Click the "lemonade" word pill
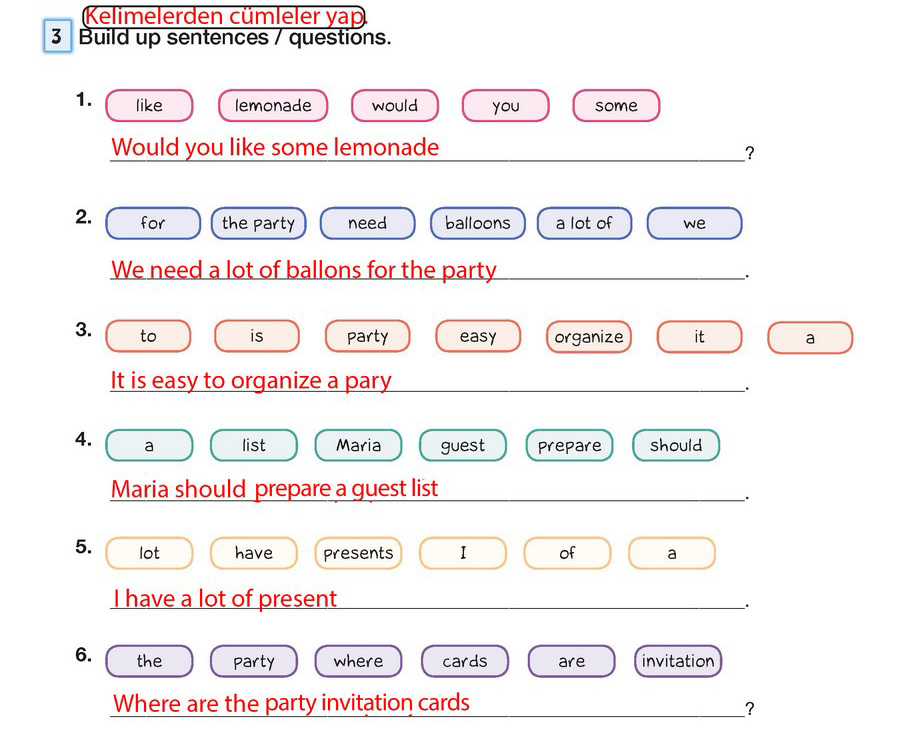The height and width of the screenshot is (736, 897). click(x=273, y=106)
